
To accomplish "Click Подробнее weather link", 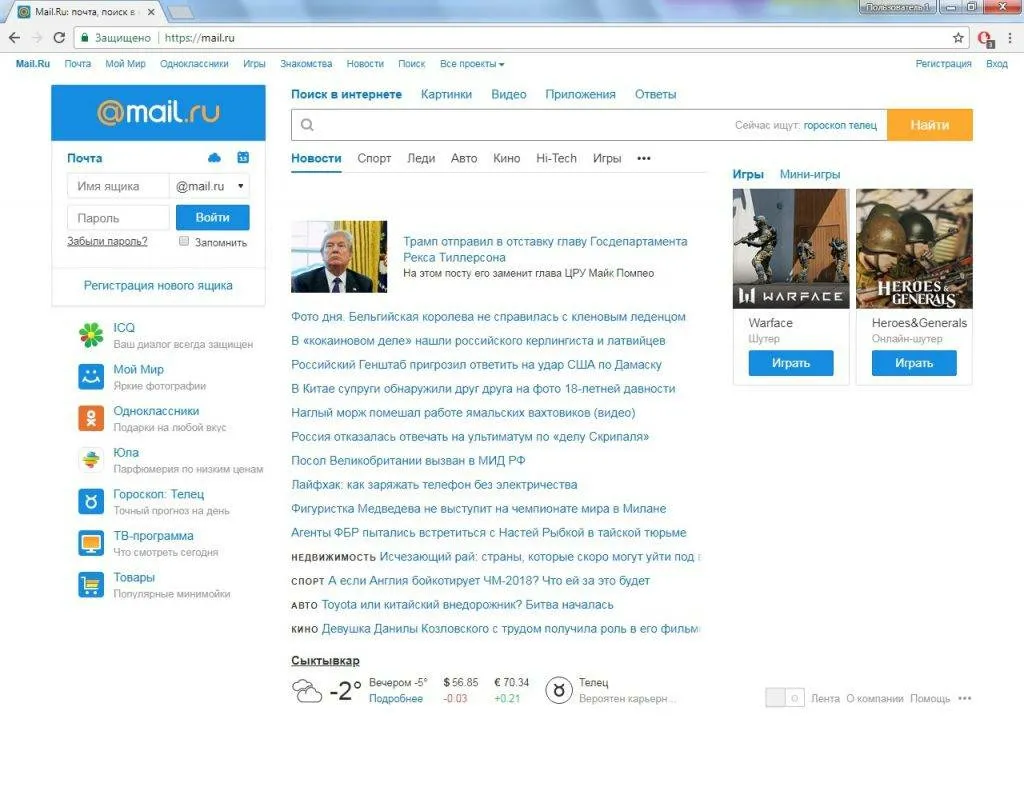I will (x=396, y=699).
